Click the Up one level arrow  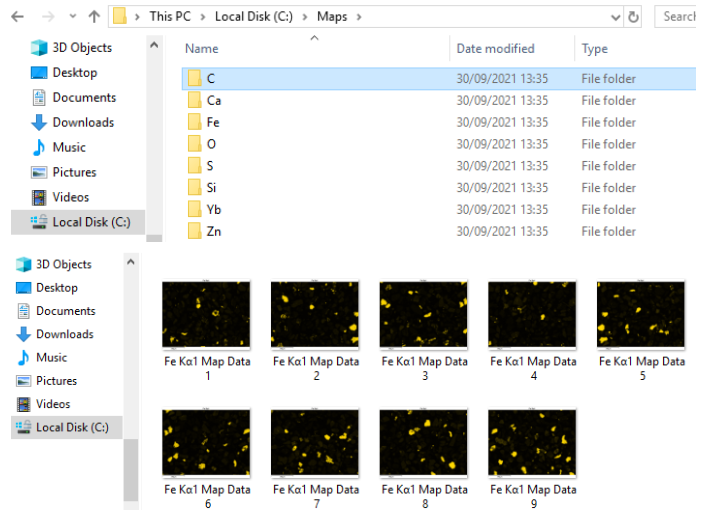pyautogui.click(x=94, y=17)
